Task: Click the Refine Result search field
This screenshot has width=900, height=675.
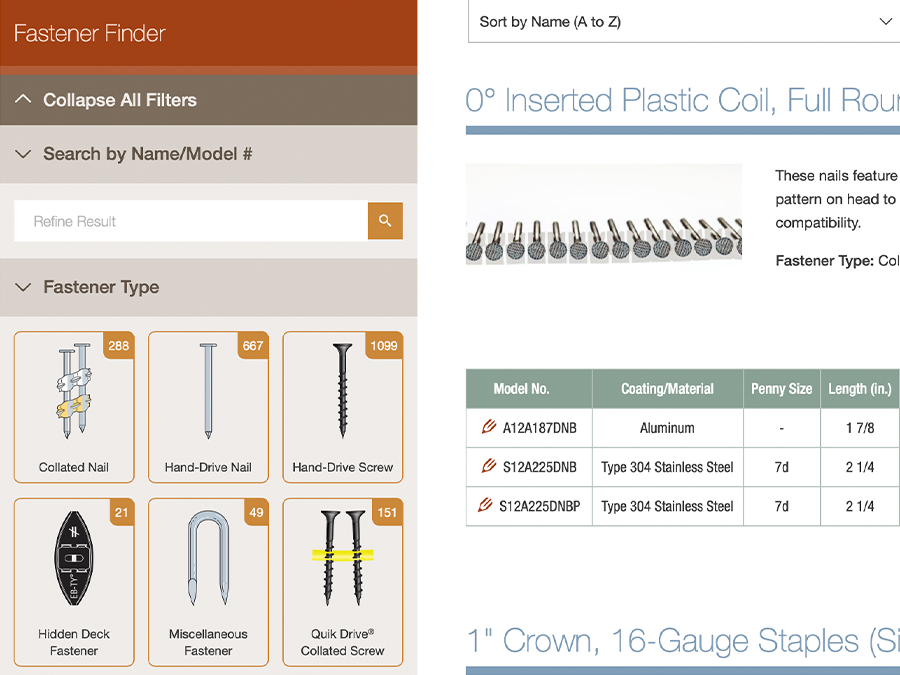Action: click(x=190, y=221)
